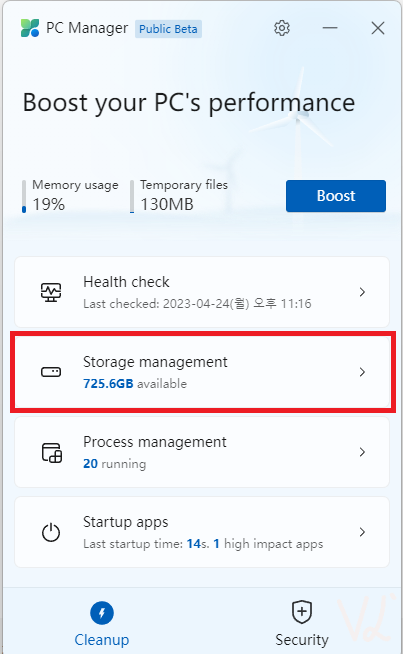Click the PC Manager title text

[87, 28]
